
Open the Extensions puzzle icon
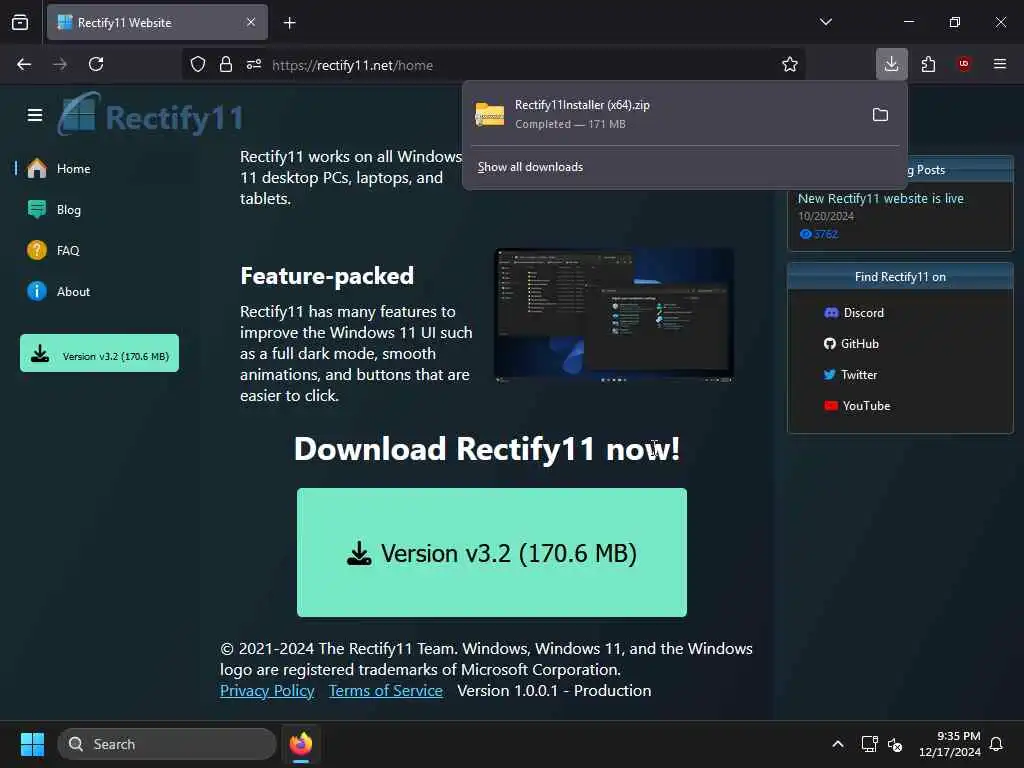pyautogui.click(x=928, y=64)
